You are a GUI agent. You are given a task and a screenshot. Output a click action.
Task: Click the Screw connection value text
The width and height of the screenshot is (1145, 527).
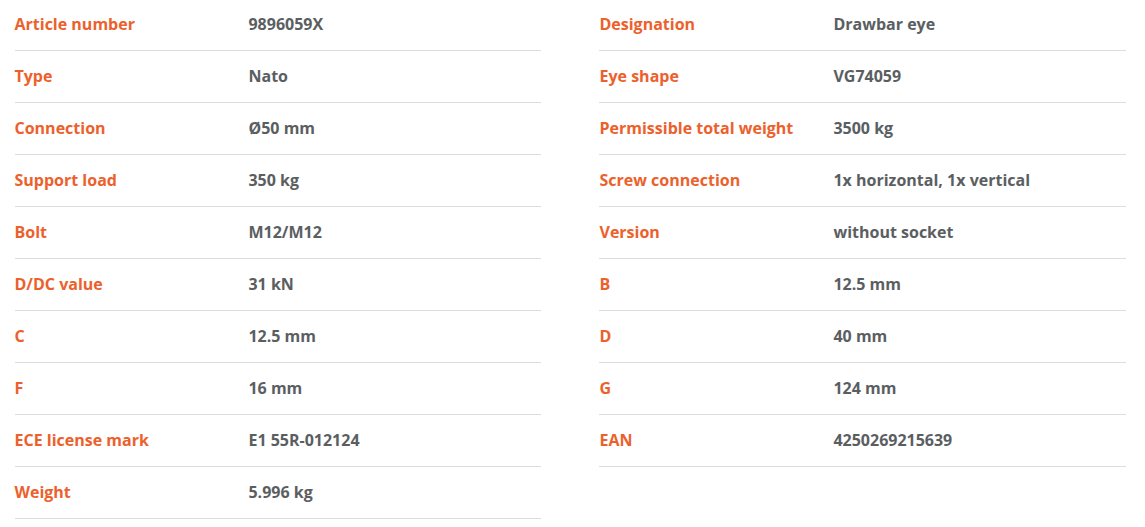point(932,180)
